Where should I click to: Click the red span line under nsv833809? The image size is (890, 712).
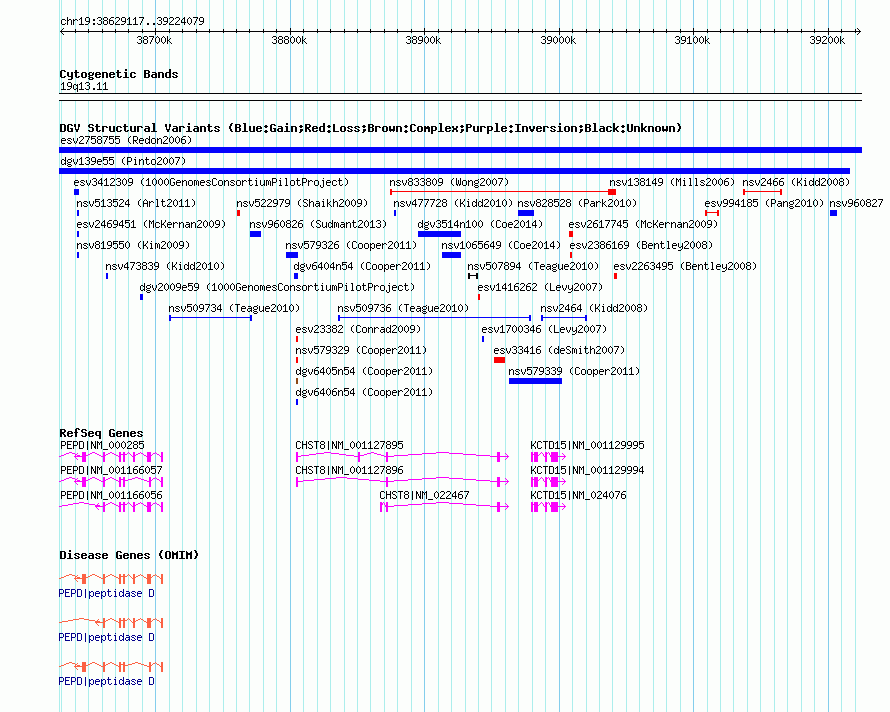499,192
